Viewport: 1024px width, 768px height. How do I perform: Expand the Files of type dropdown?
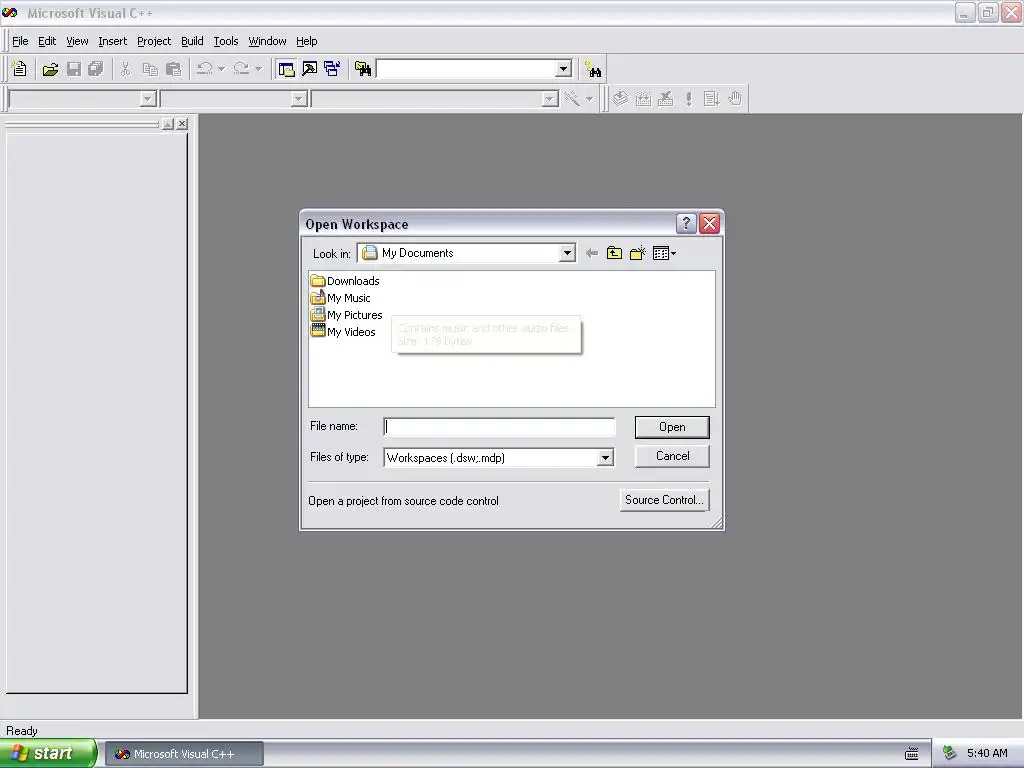pyautogui.click(x=605, y=458)
